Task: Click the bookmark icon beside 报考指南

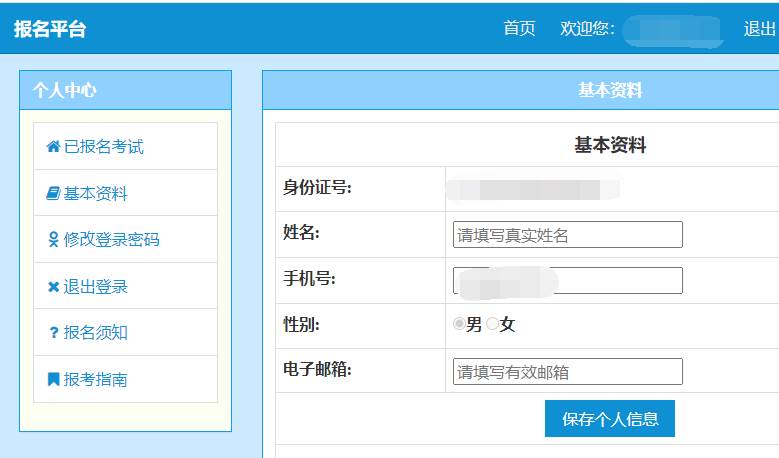Action: (53, 380)
